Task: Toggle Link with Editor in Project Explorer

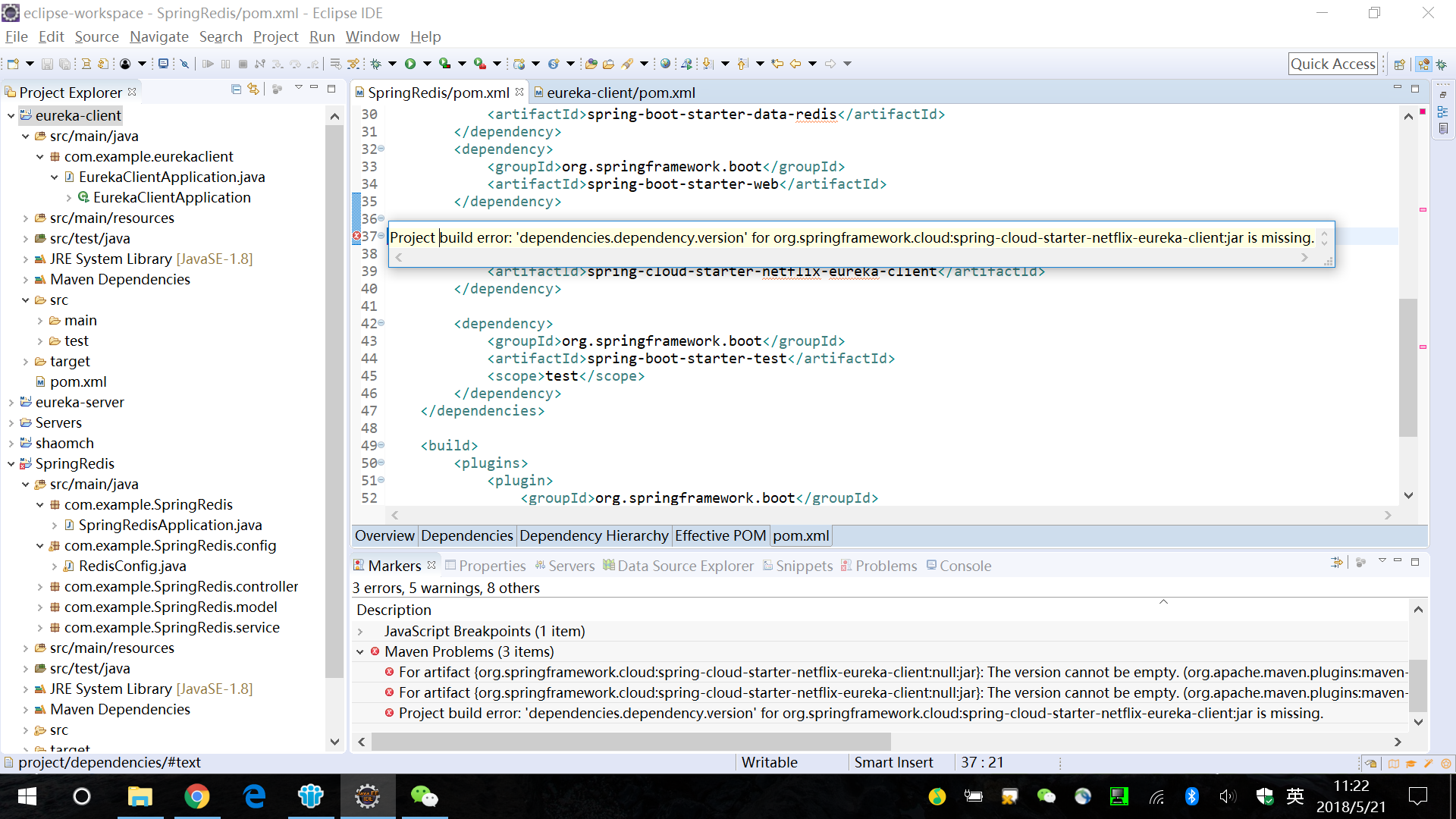Action: pyautogui.click(x=253, y=89)
